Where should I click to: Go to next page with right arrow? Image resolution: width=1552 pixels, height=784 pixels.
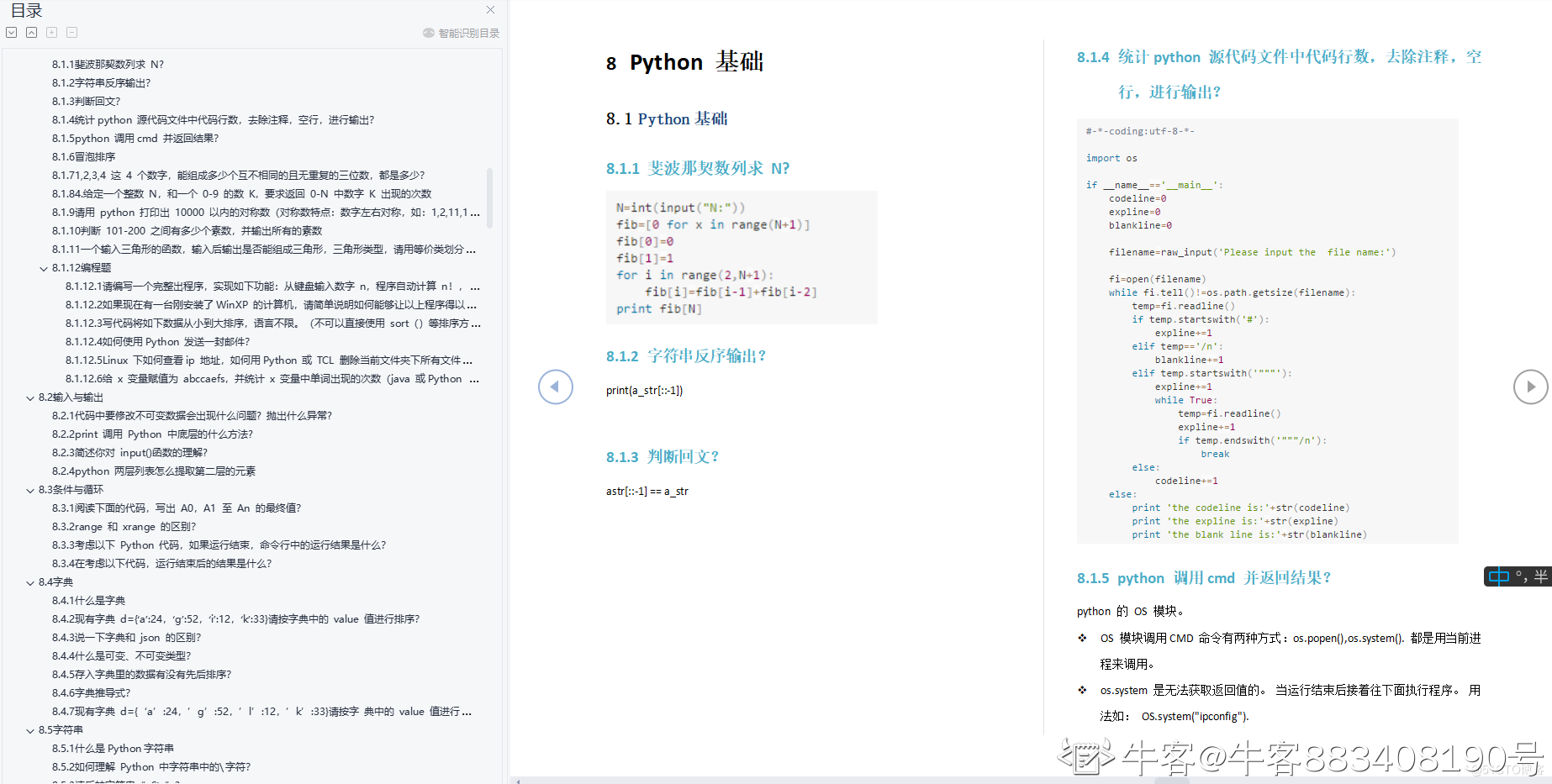coord(1530,387)
